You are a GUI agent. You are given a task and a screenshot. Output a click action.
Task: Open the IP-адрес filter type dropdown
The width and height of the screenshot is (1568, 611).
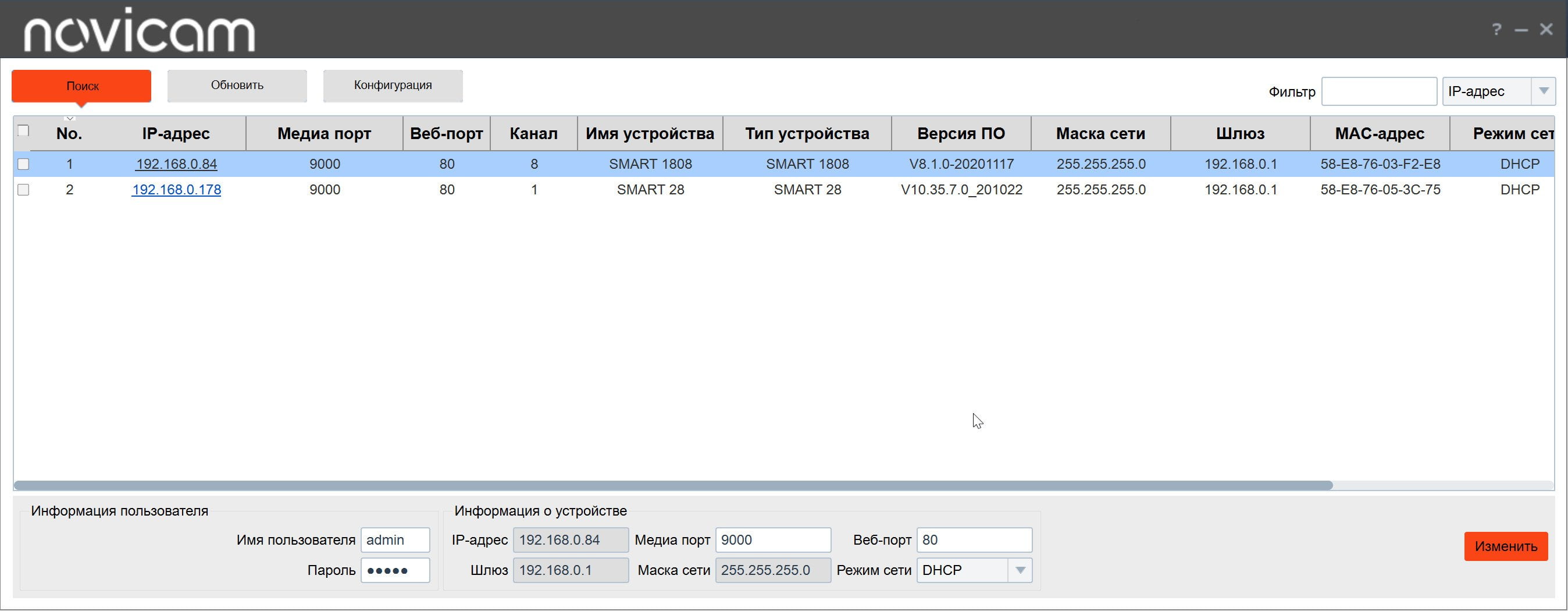click(x=1499, y=91)
